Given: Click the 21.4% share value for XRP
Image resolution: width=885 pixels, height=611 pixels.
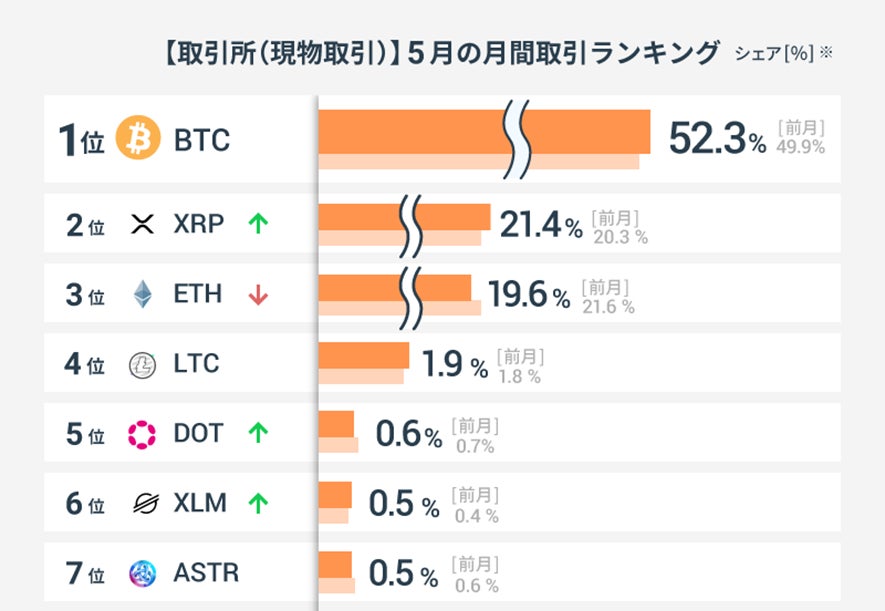Looking at the screenshot, I should pos(540,226).
